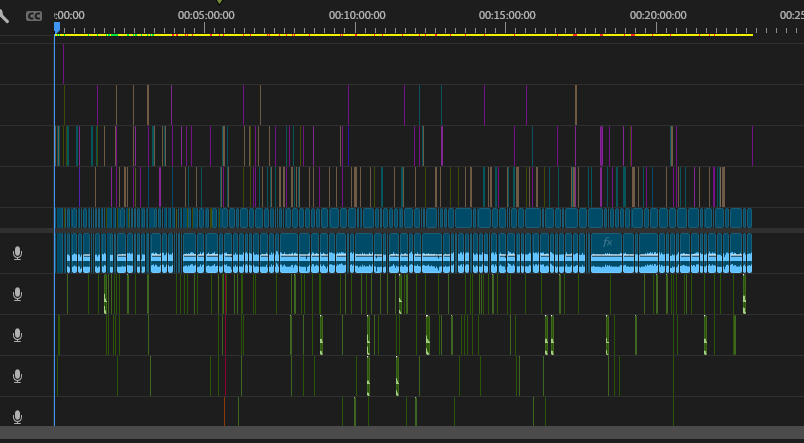804x443 pixels.
Task: Click voice-over mic on the third audio track
Action: [x=17, y=335]
